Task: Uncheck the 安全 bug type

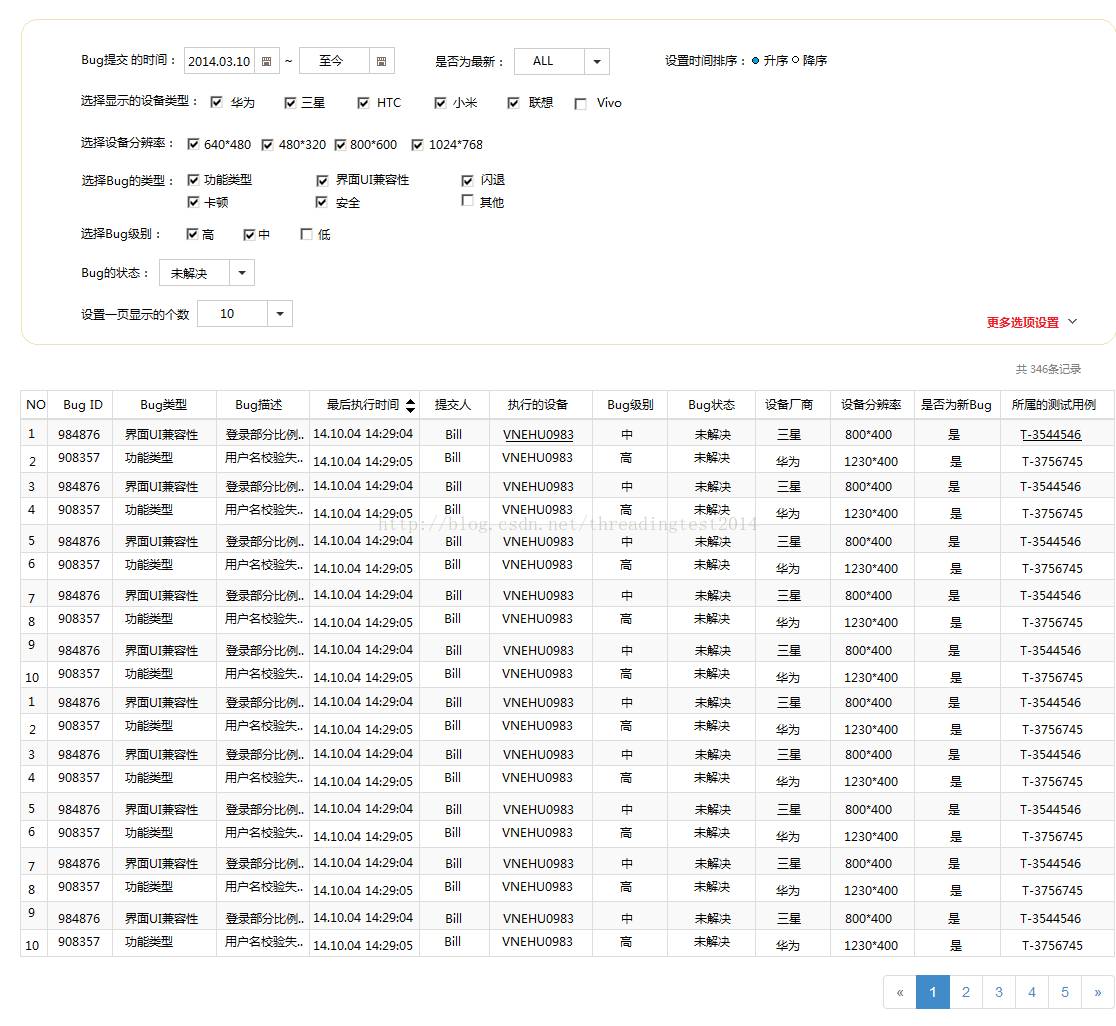Action: (322, 202)
